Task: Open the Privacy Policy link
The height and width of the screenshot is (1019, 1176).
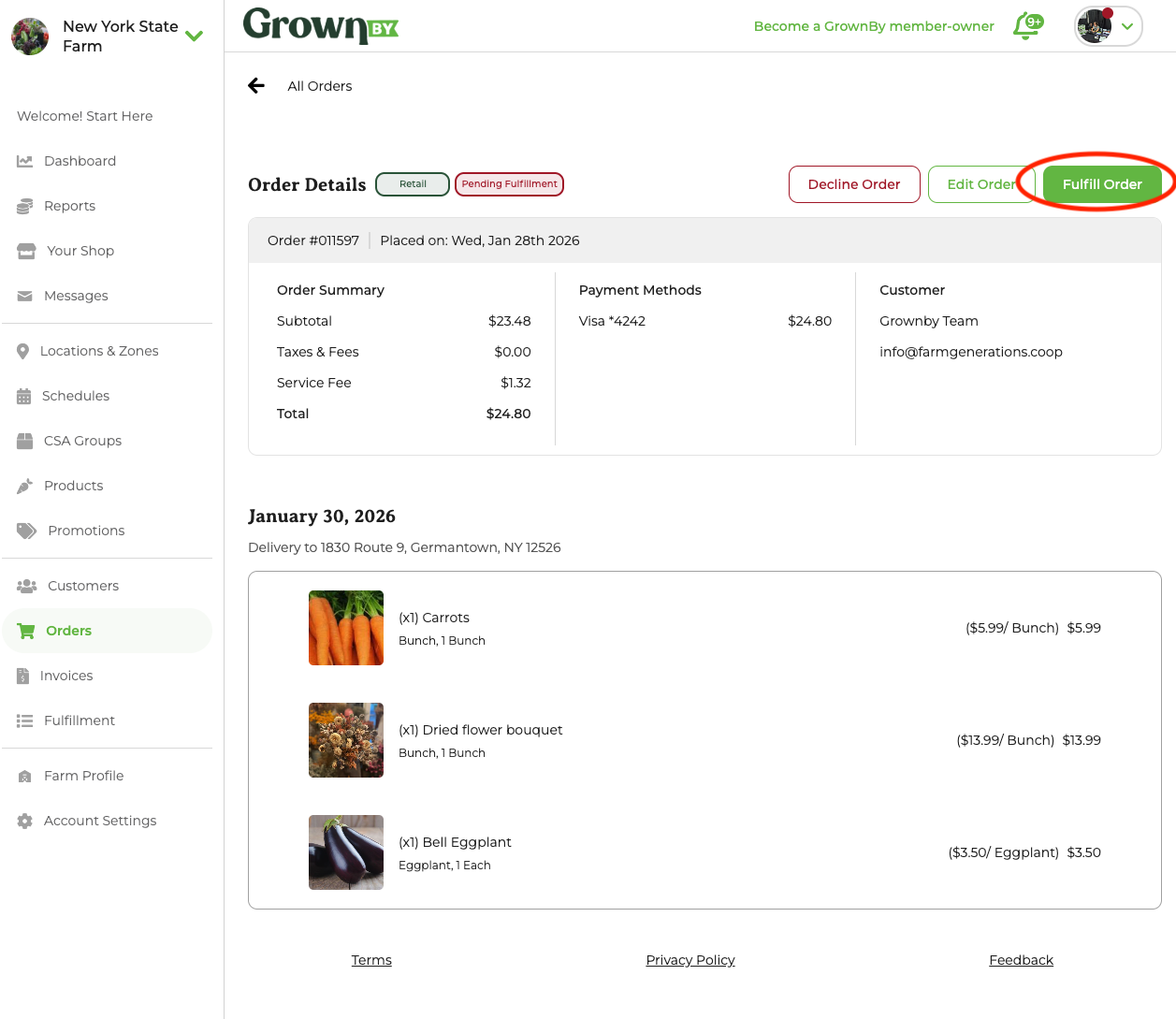Action: [x=690, y=960]
